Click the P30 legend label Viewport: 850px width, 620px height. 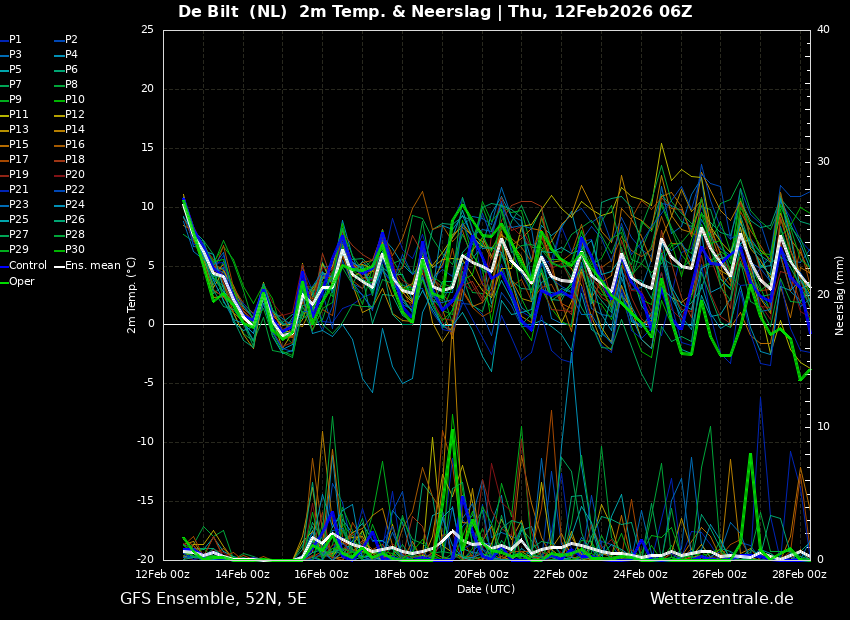click(x=74, y=250)
